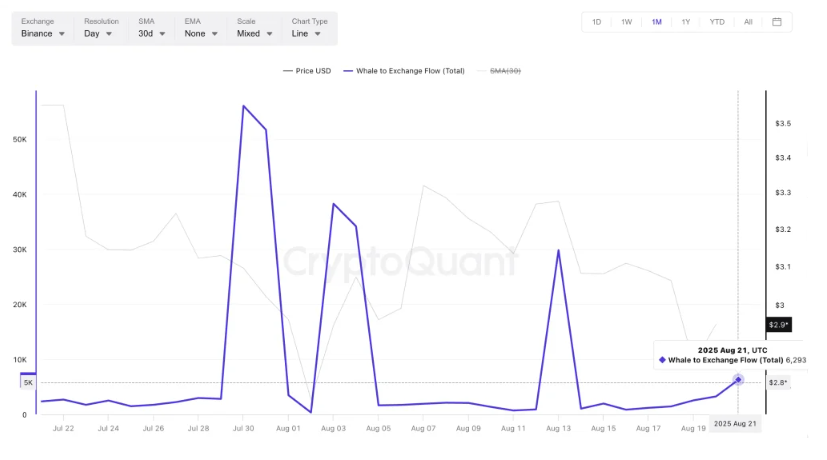Switch to the 1W time range
Image resolution: width=827 pixels, height=460 pixels.
(x=626, y=22)
